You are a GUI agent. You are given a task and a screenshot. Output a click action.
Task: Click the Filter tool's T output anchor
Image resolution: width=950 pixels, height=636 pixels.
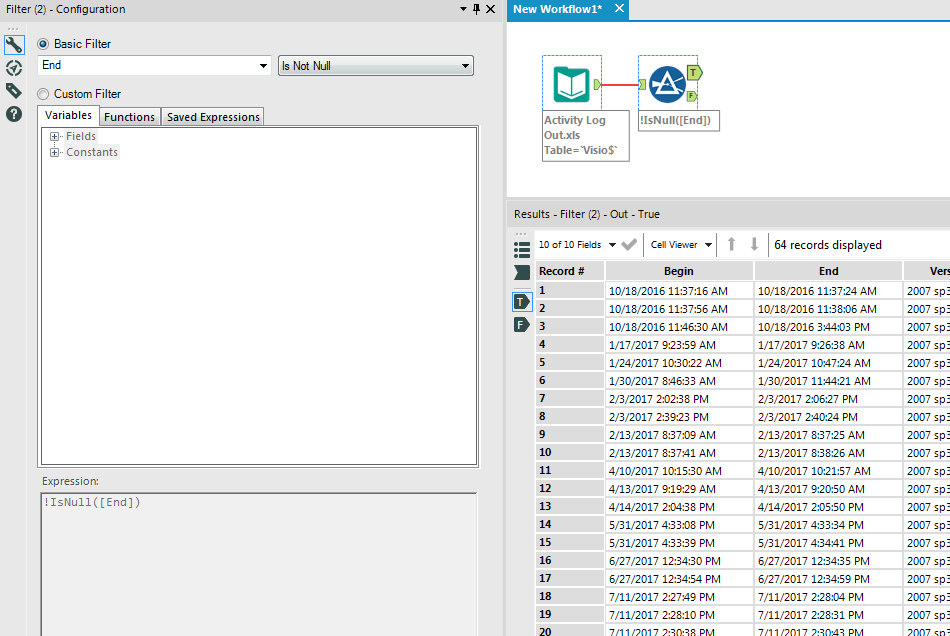point(694,73)
